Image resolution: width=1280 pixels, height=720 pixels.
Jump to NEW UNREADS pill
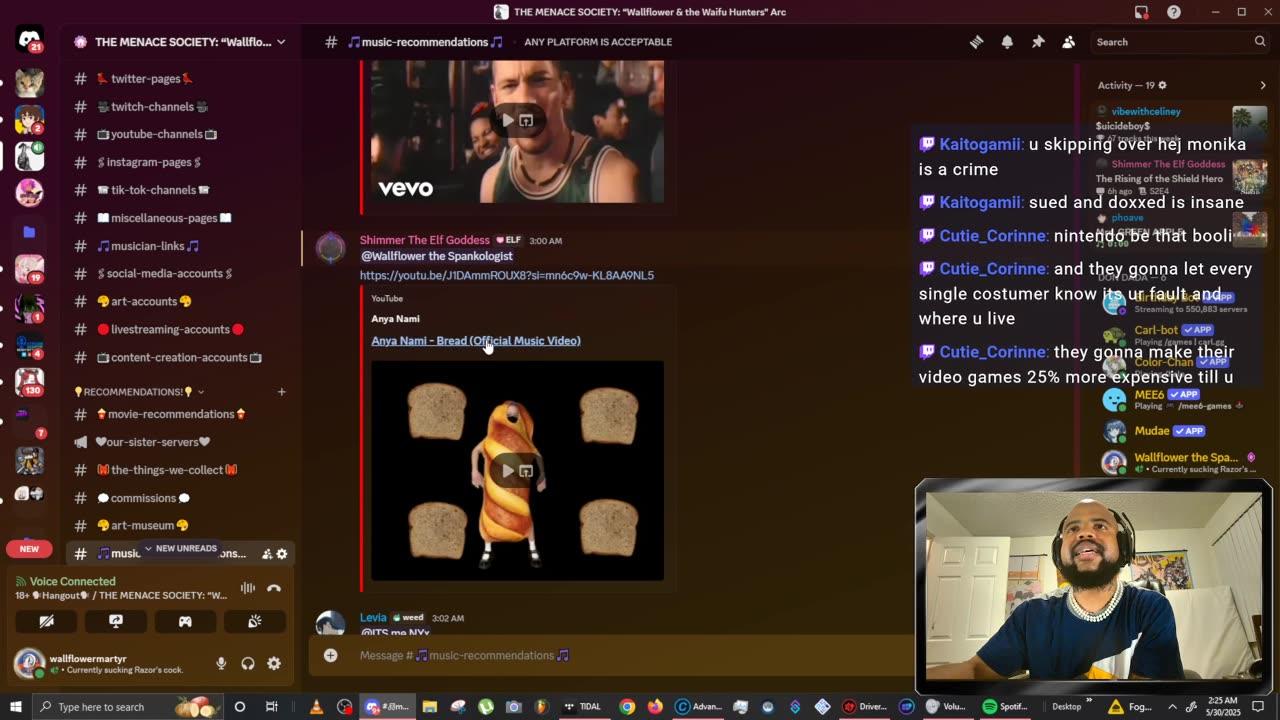(x=181, y=548)
